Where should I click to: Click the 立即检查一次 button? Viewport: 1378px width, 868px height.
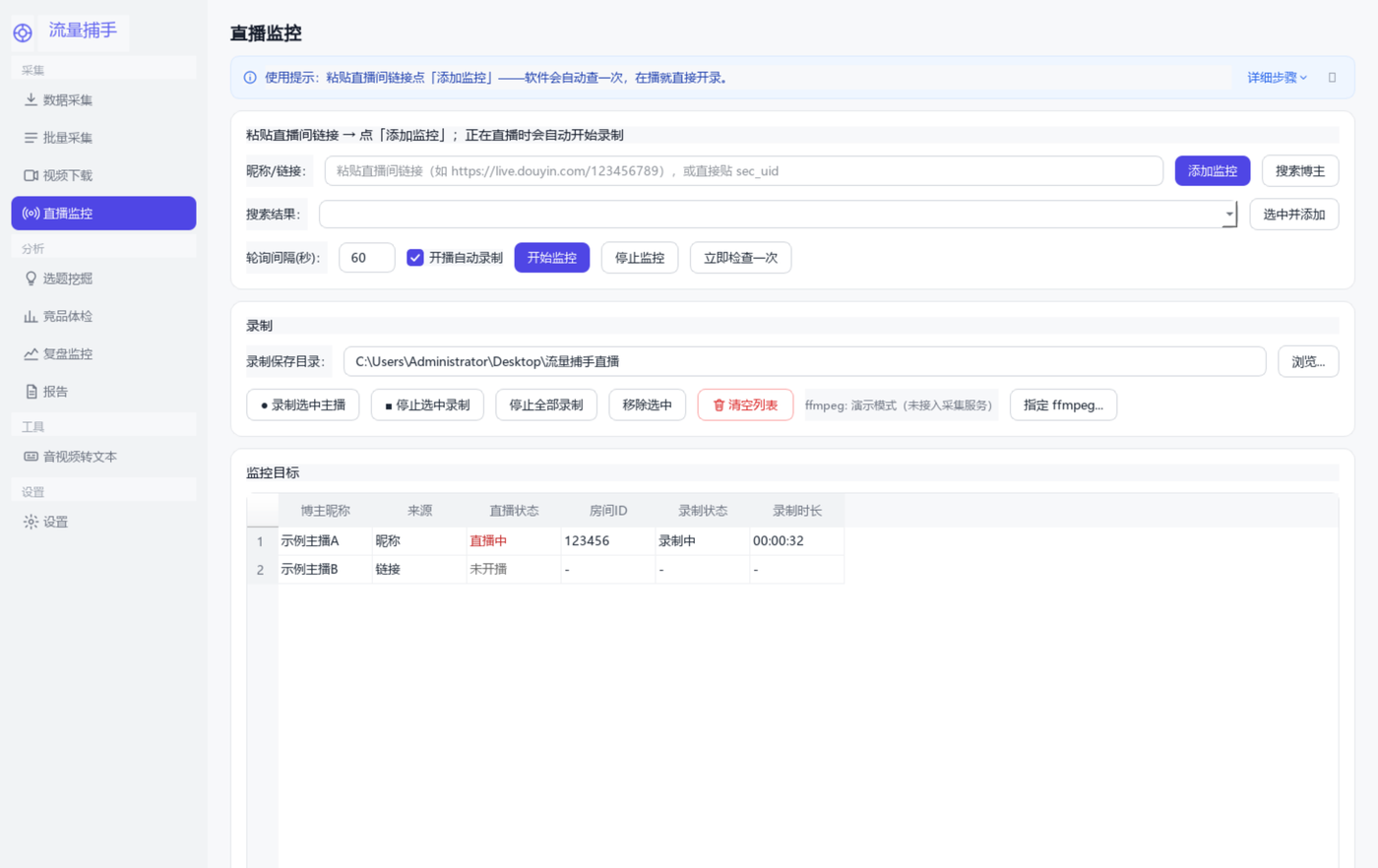741,258
